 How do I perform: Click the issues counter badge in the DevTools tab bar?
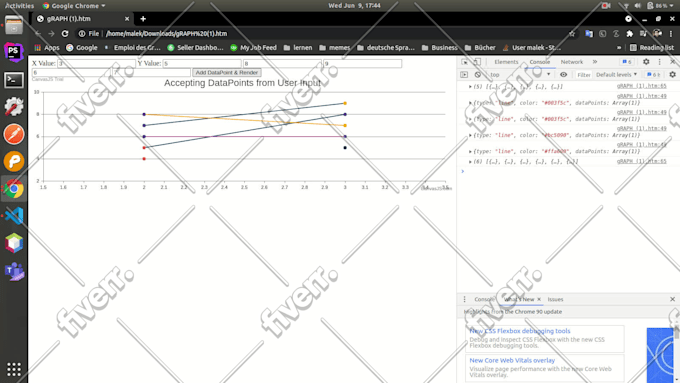pyautogui.click(x=627, y=62)
